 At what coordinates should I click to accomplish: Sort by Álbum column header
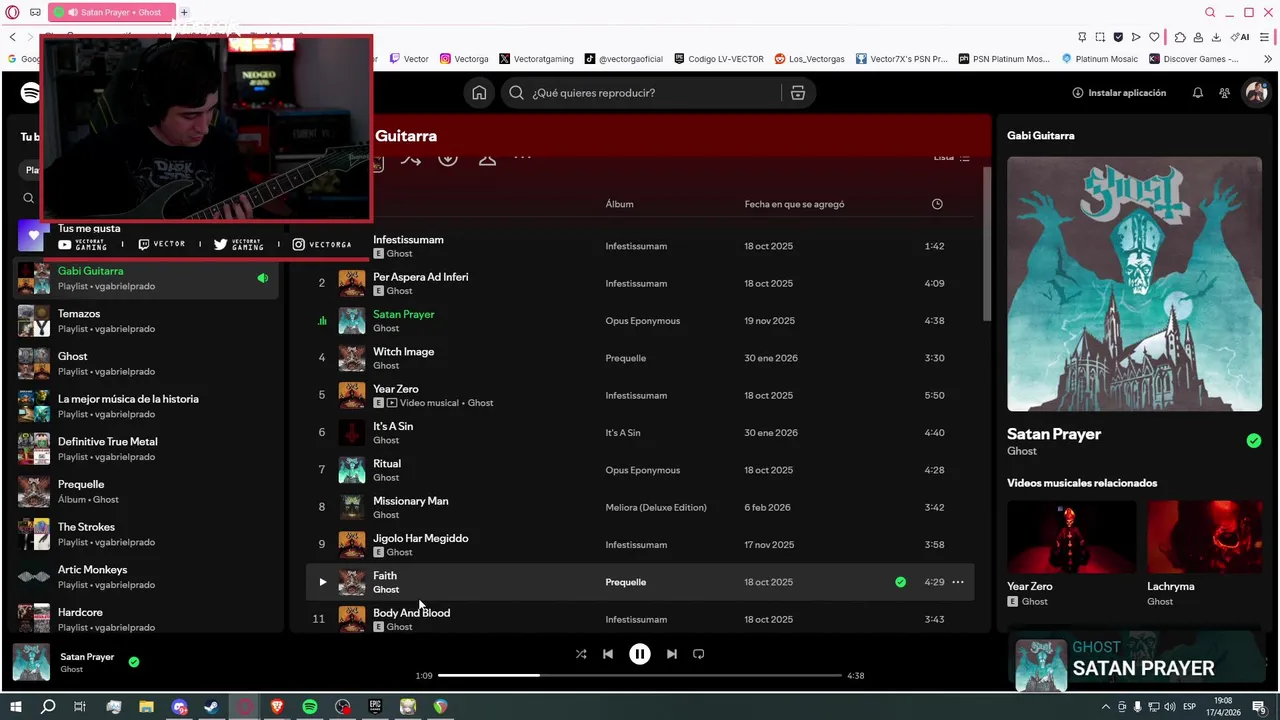619,204
